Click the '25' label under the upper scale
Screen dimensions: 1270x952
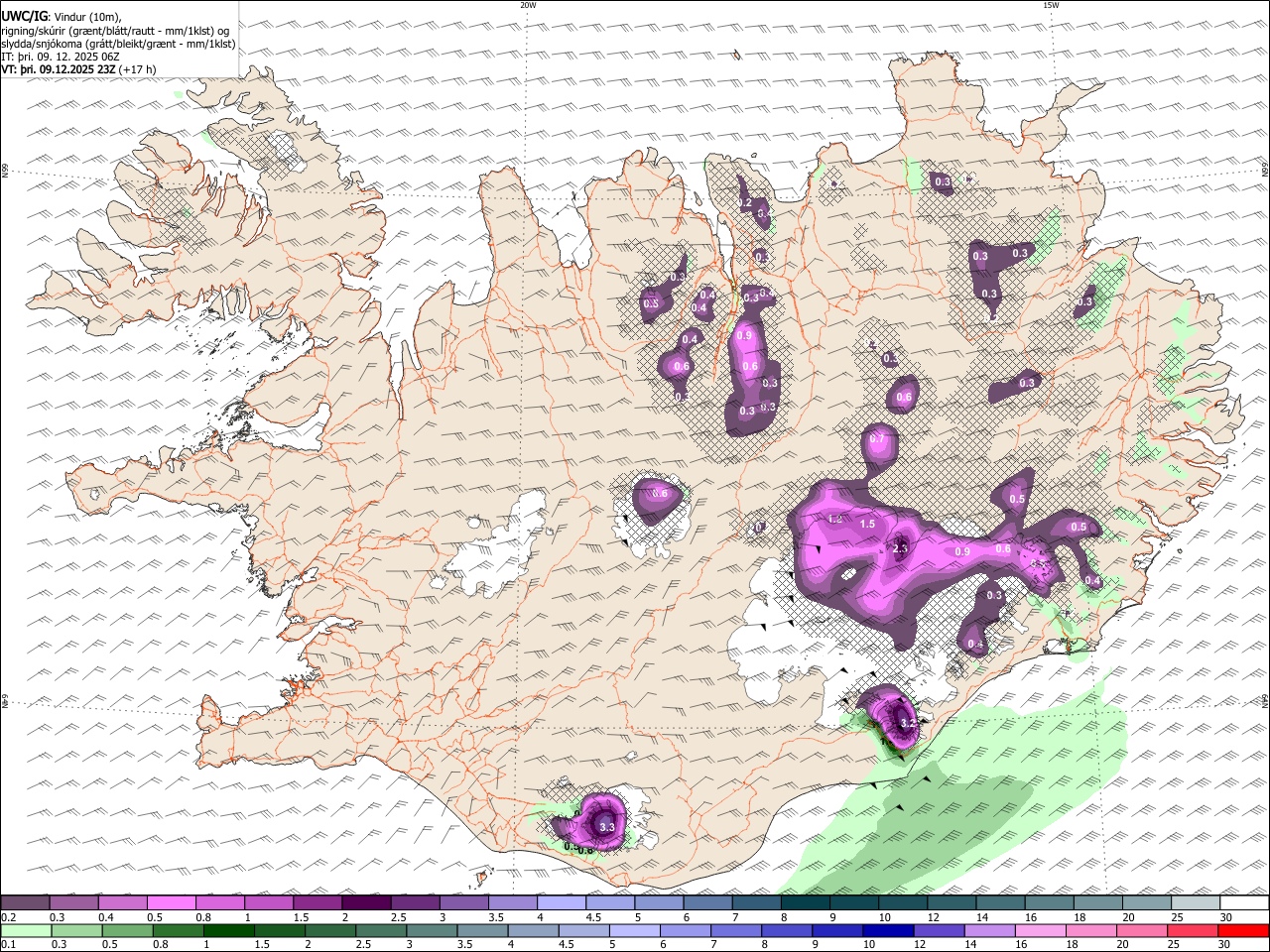[x=1177, y=917]
